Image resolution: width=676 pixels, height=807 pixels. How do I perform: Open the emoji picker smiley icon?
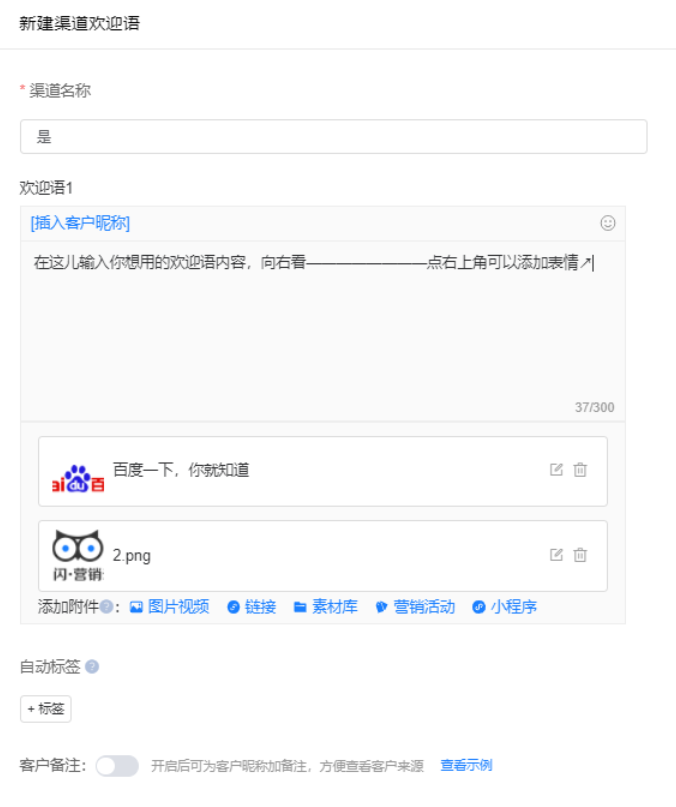pos(608,223)
